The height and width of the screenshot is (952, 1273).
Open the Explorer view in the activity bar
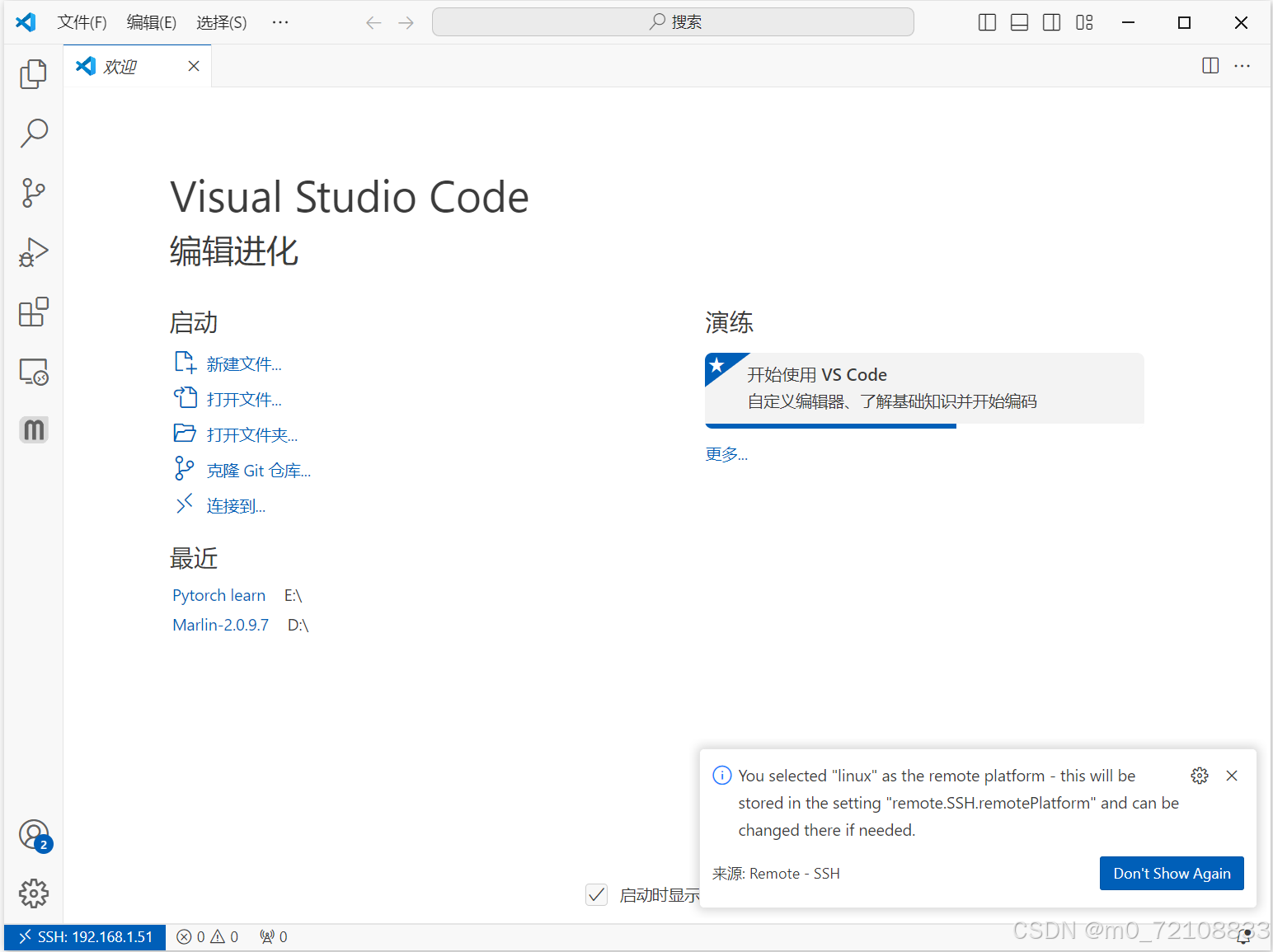[33, 73]
